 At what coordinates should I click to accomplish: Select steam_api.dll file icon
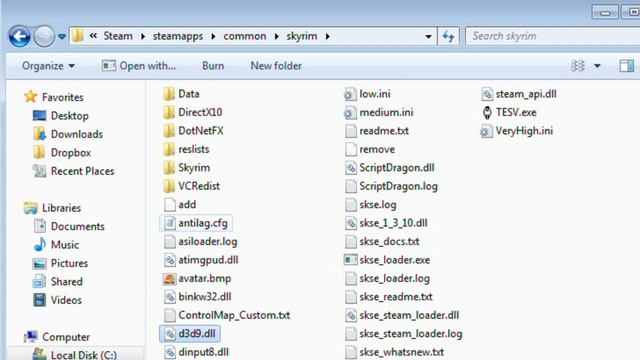(x=487, y=94)
